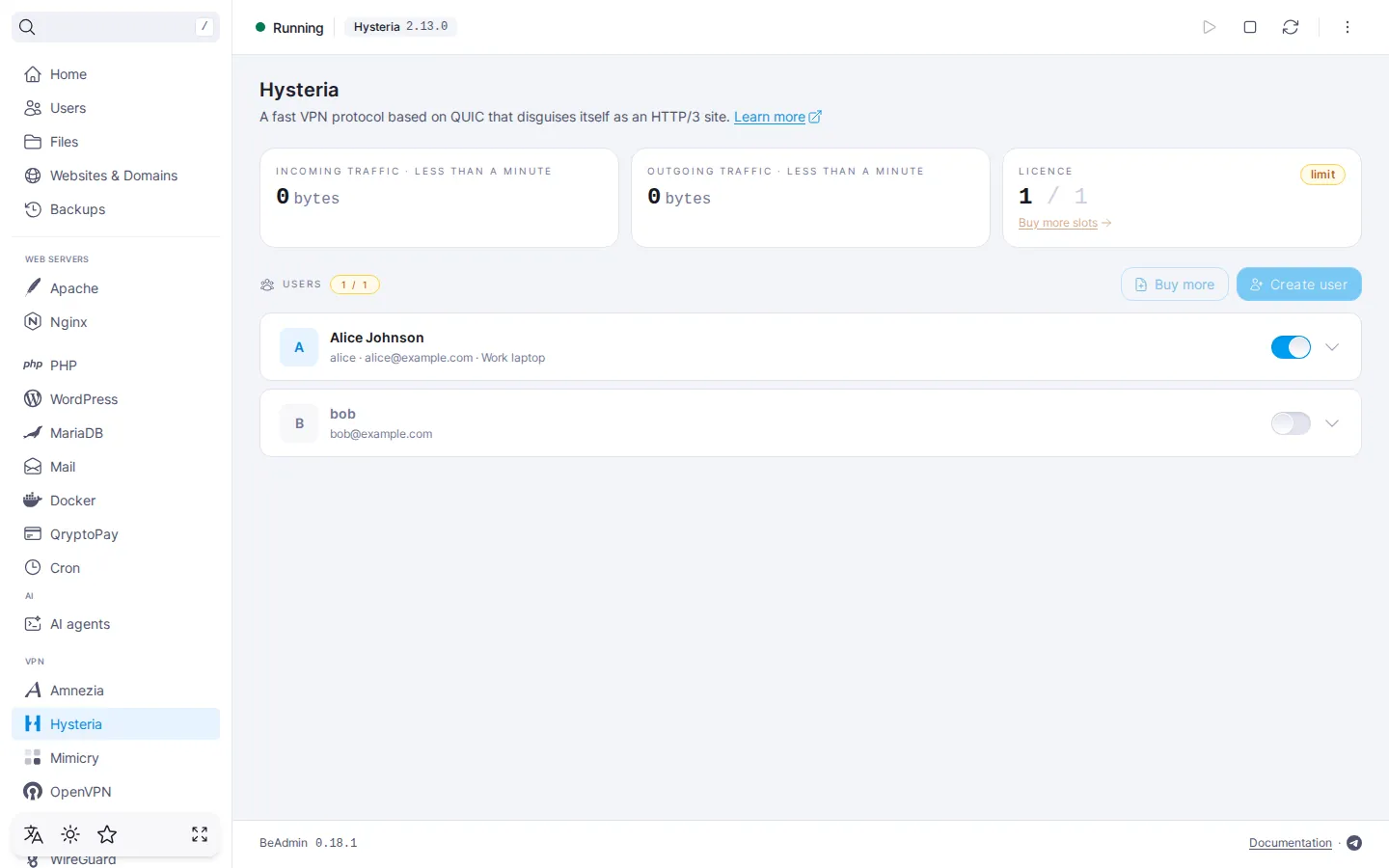Enable bob's user toggle
Image resolution: width=1389 pixels, height=868 pixels.
(x=1291, y=423)
